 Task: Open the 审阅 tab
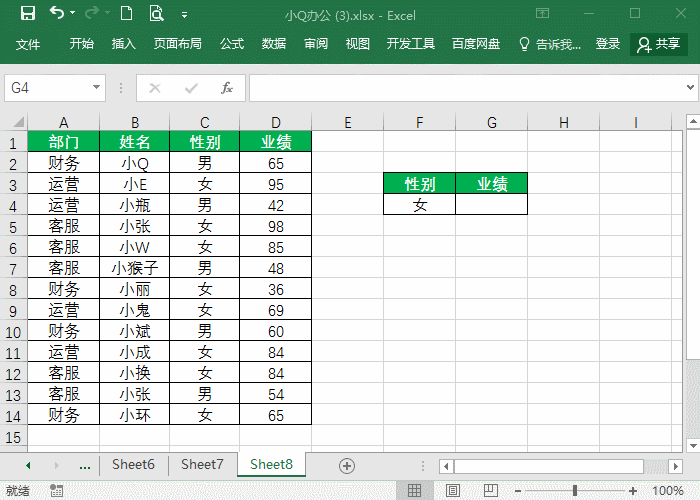[x=316, y=43]
